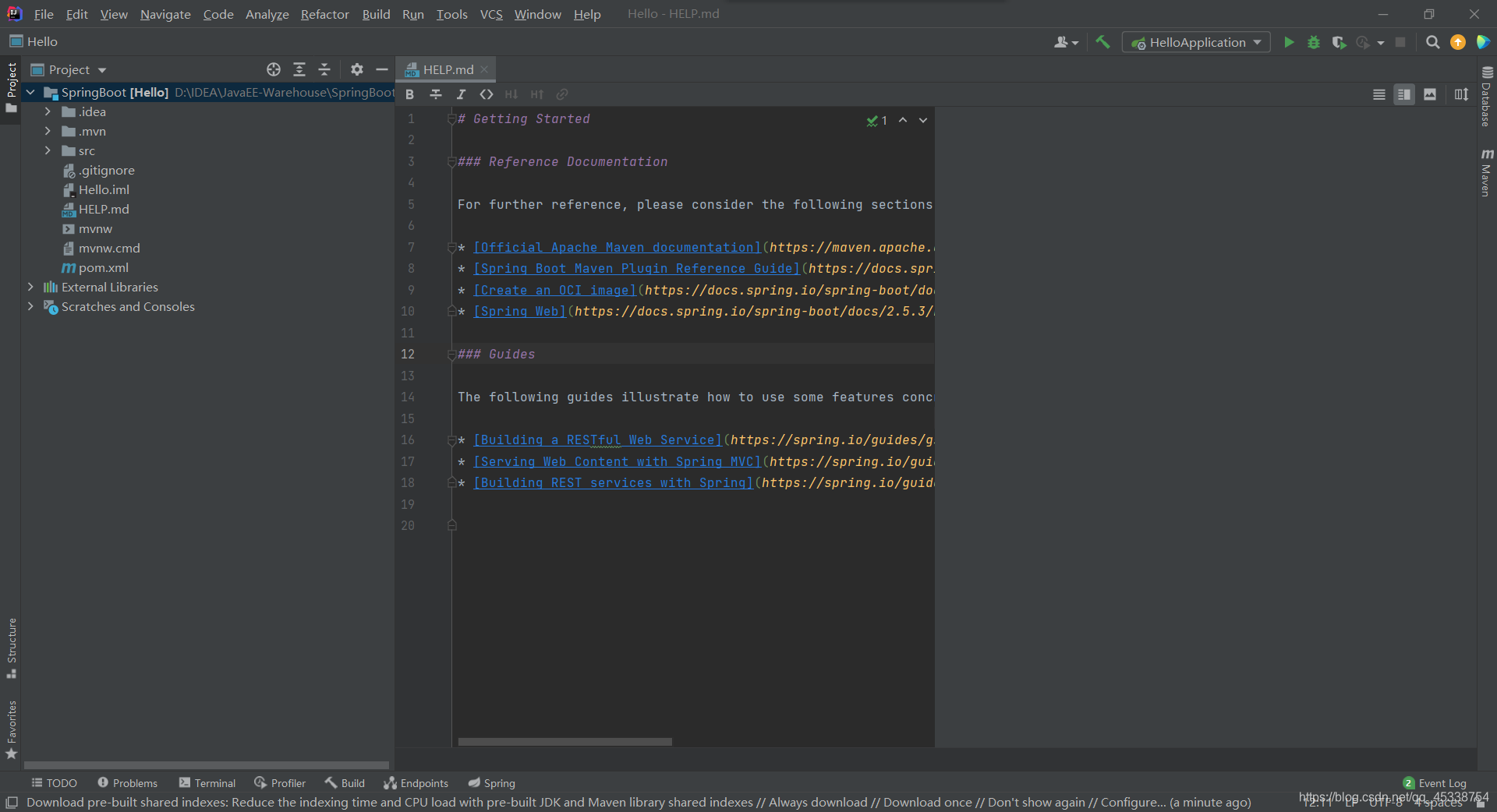Open the Navigate menu
This screenshot has width=1497, height=812.
pos(165,14)
